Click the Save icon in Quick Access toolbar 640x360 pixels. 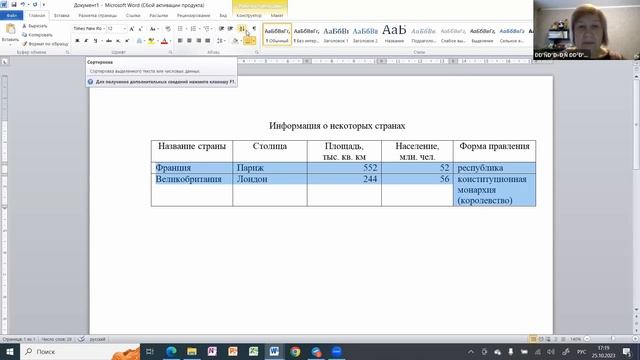coord(13,4)
